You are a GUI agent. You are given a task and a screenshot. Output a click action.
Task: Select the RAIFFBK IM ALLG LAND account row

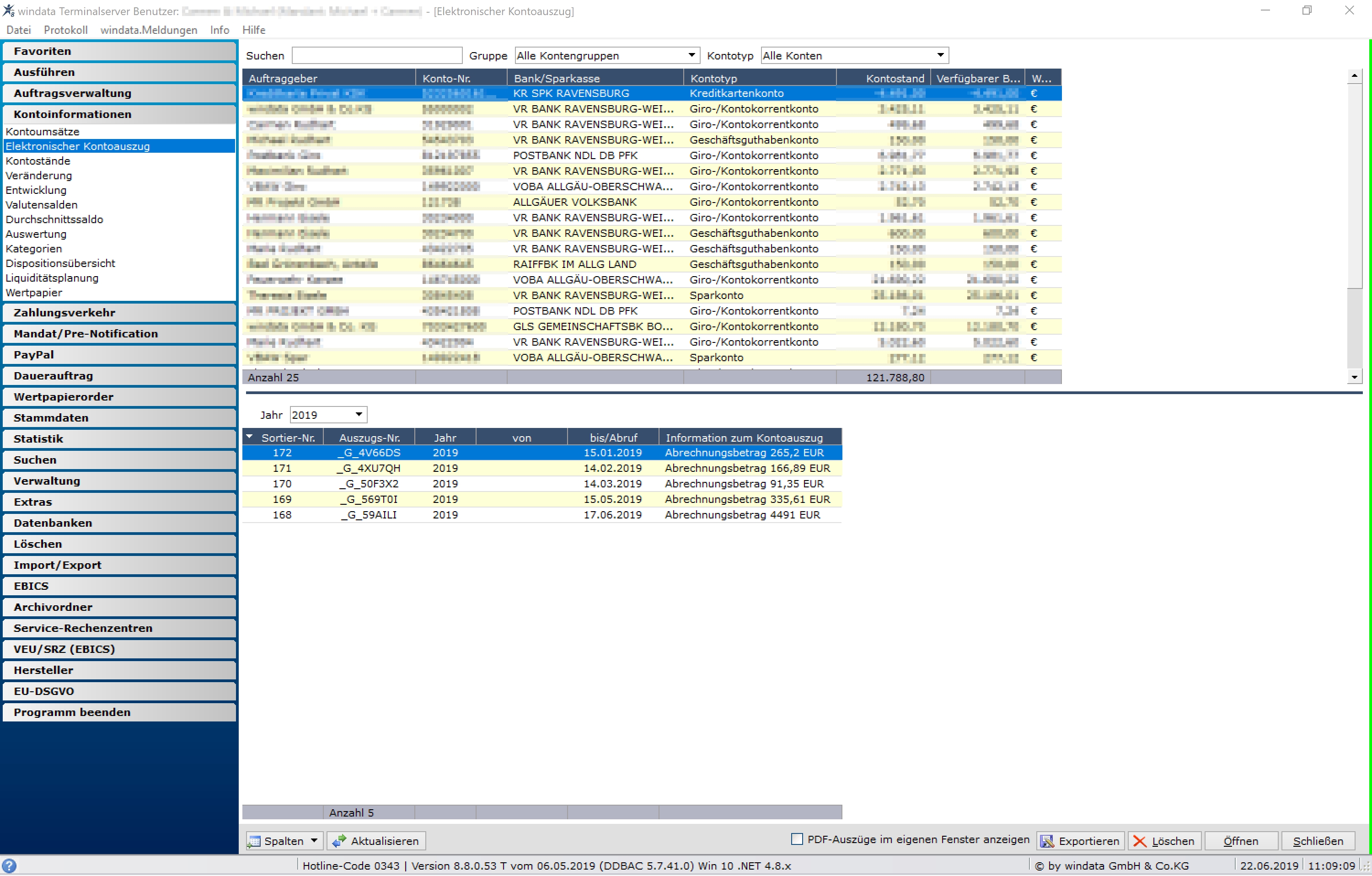[651, 264]
